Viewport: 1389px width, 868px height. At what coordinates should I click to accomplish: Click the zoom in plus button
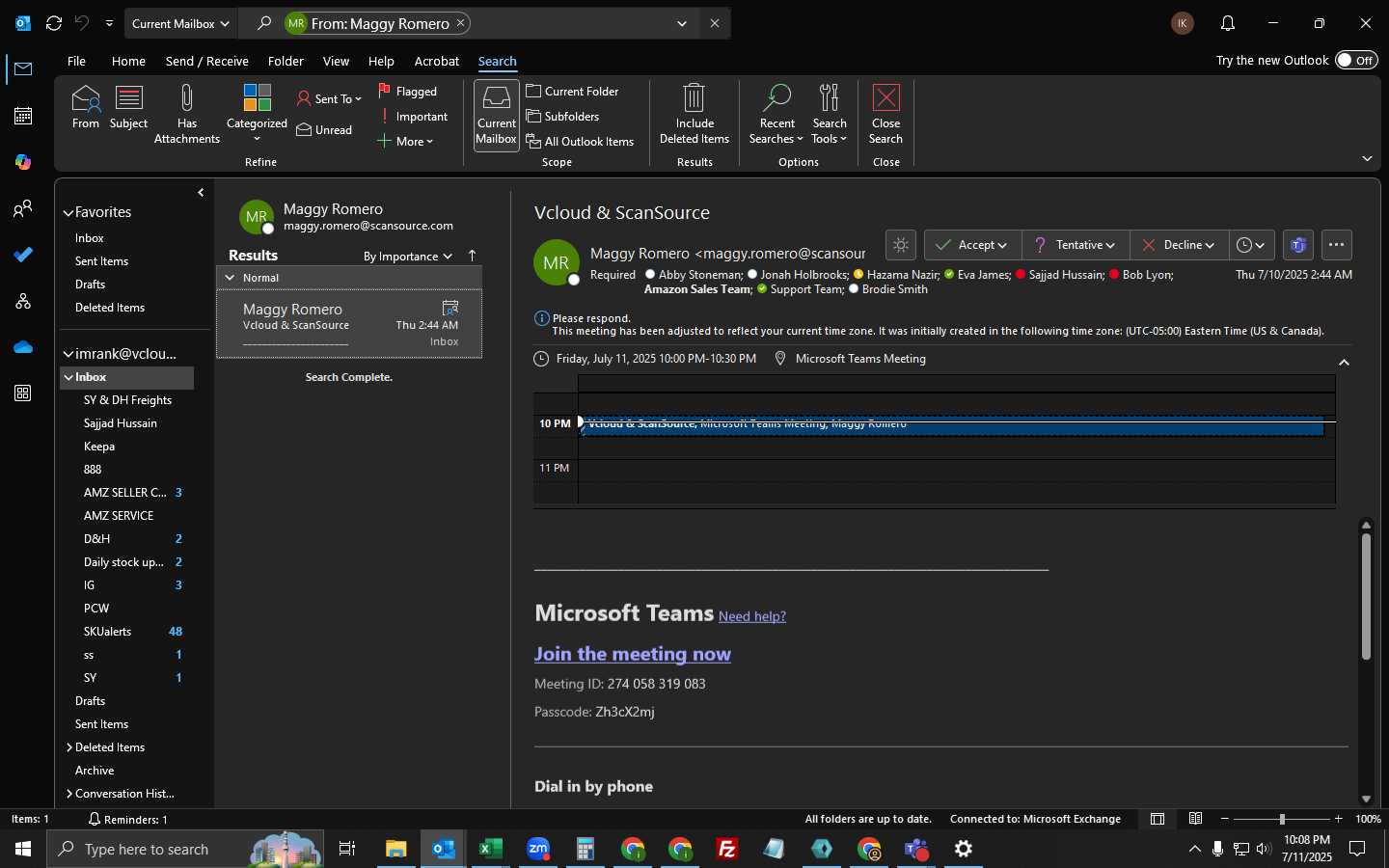[x=1338, y=819]
